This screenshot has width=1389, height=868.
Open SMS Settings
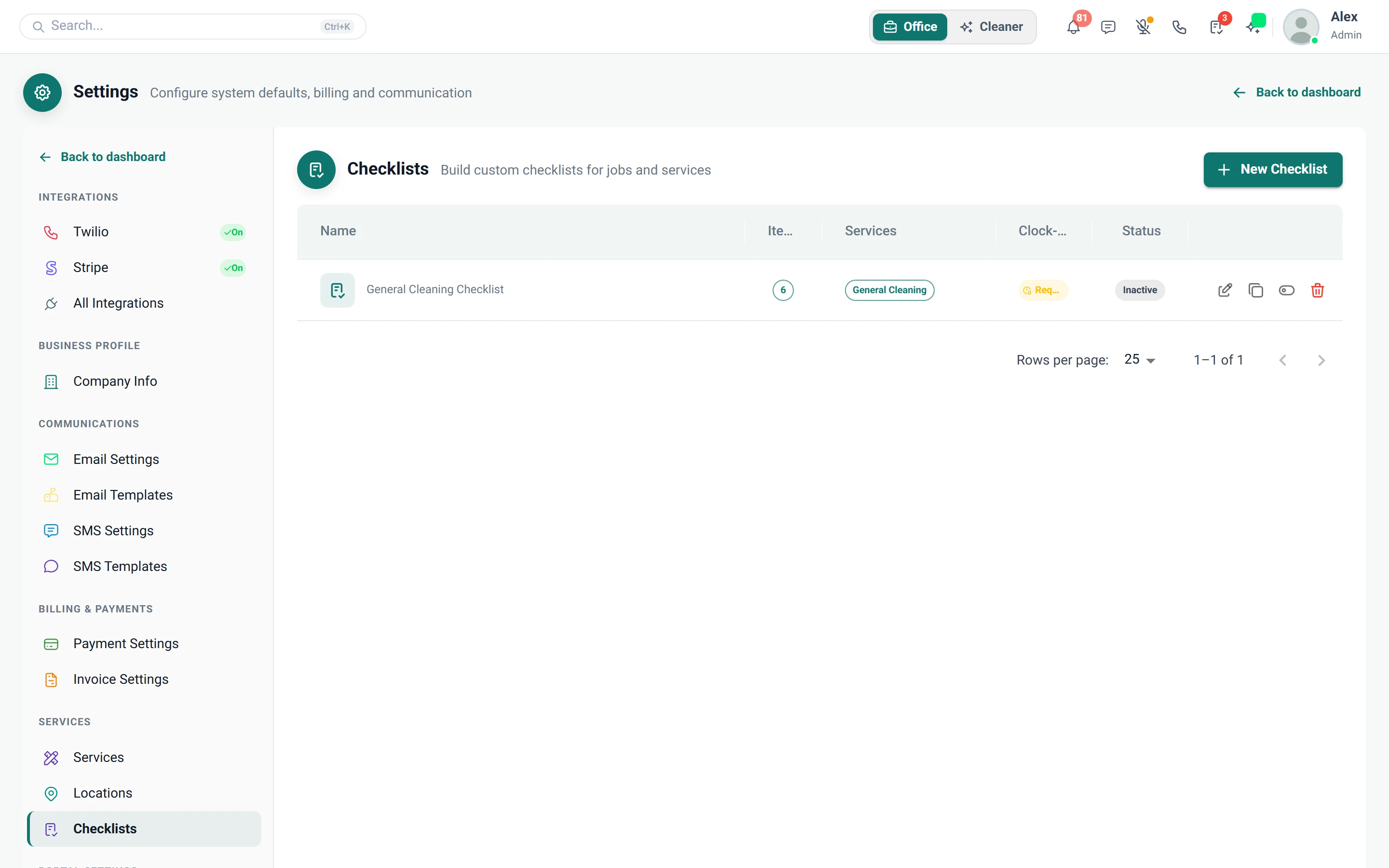144,530
